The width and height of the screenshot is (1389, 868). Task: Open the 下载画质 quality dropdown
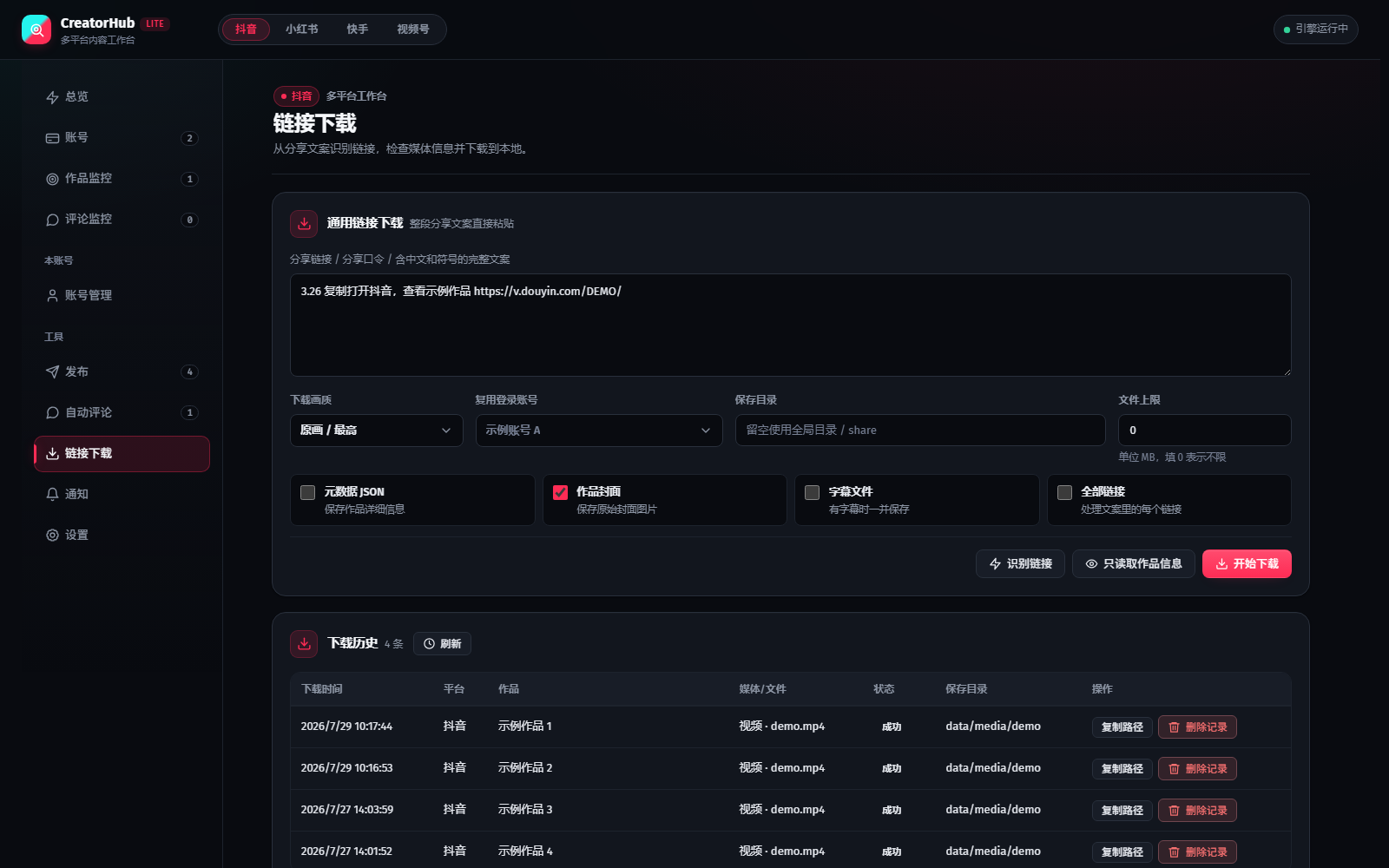point(377,431)
